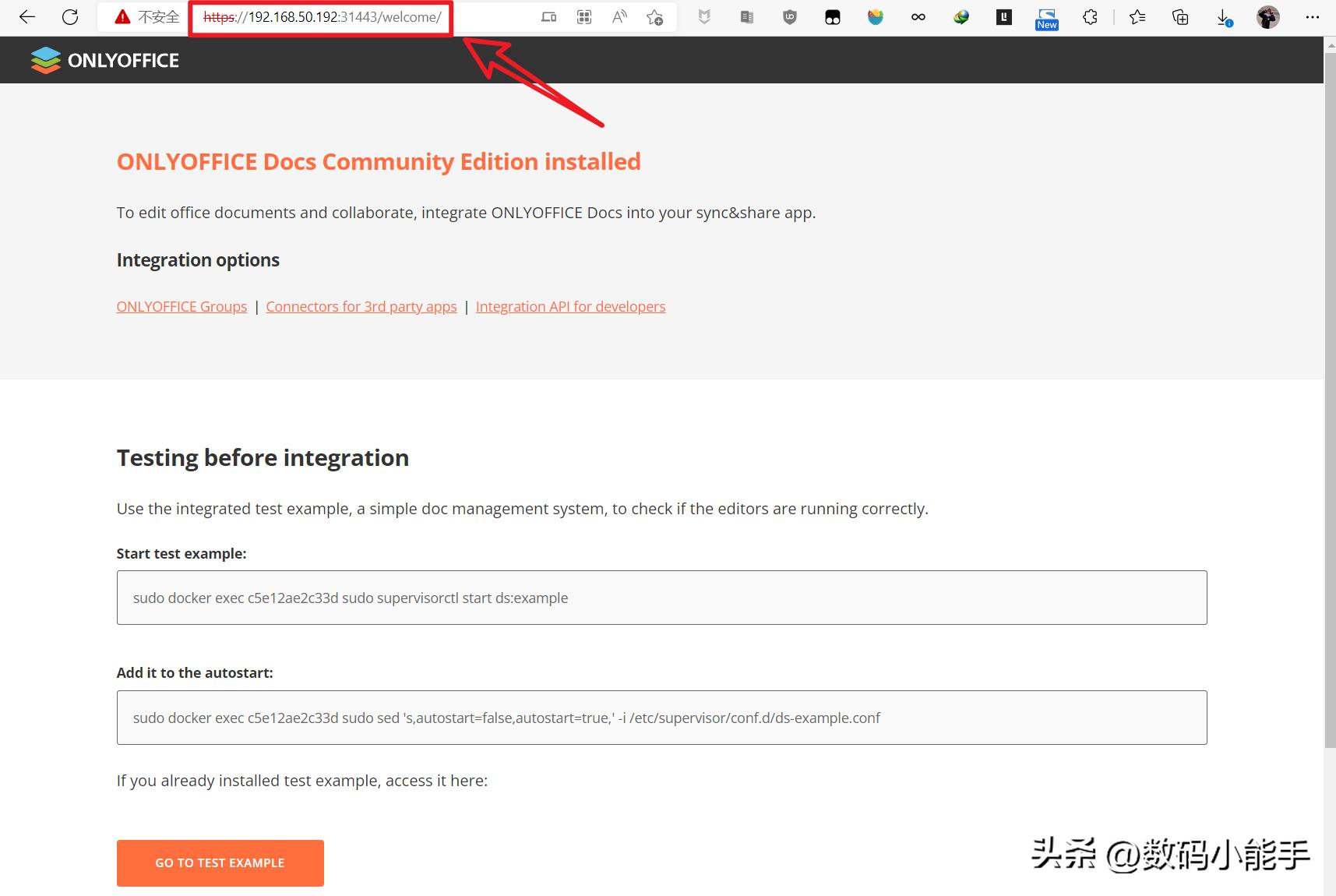This screenshot has width=1336, height=896.
Task: Click the scrollbar up arrow at top
Action: 1330,45
